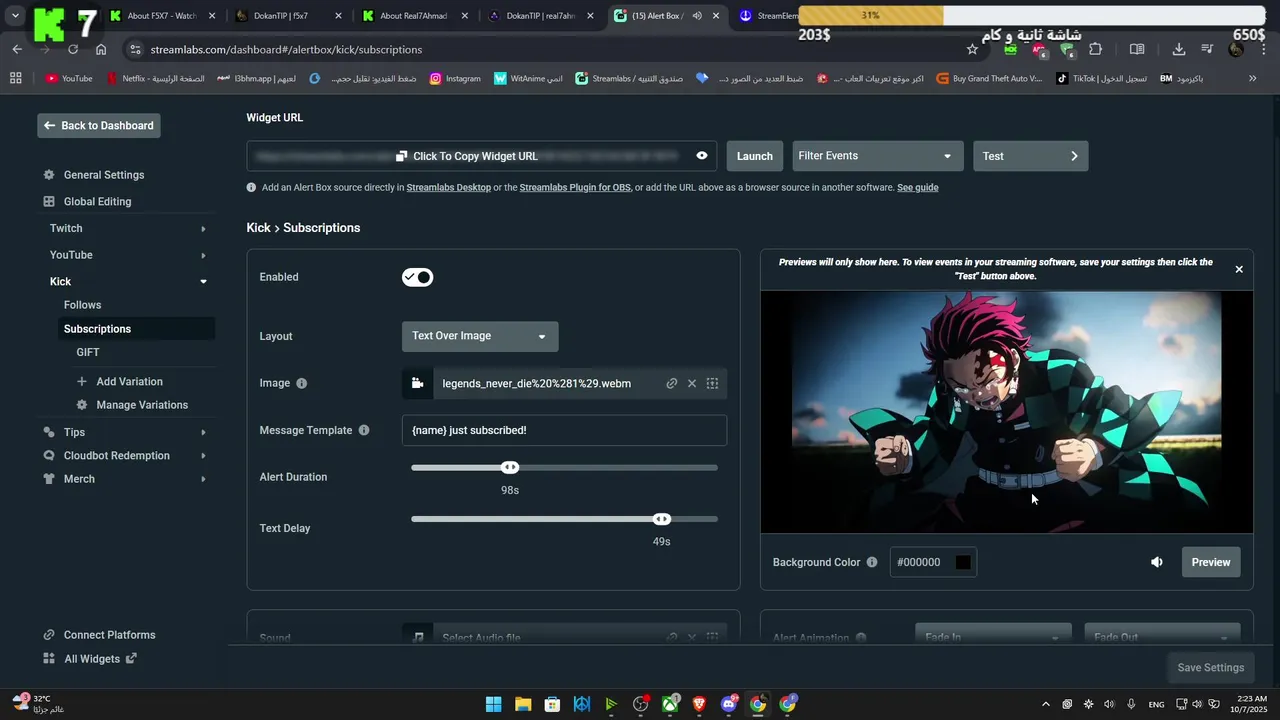Open Windows Start menu

[493, 704]
